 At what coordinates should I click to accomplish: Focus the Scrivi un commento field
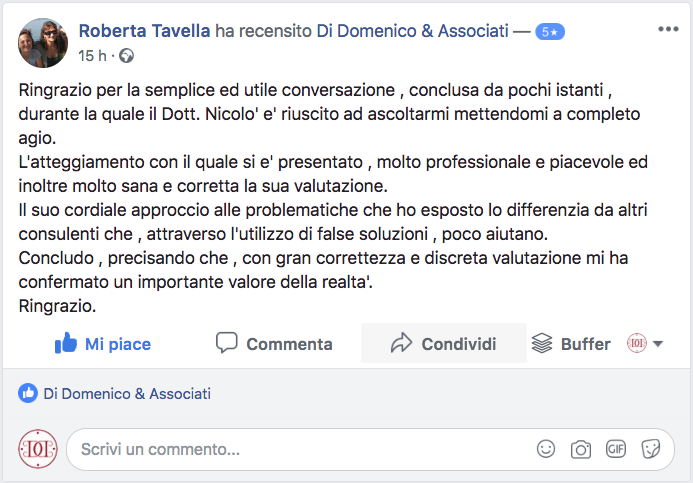pyautogui.click(x=300, y=449)
